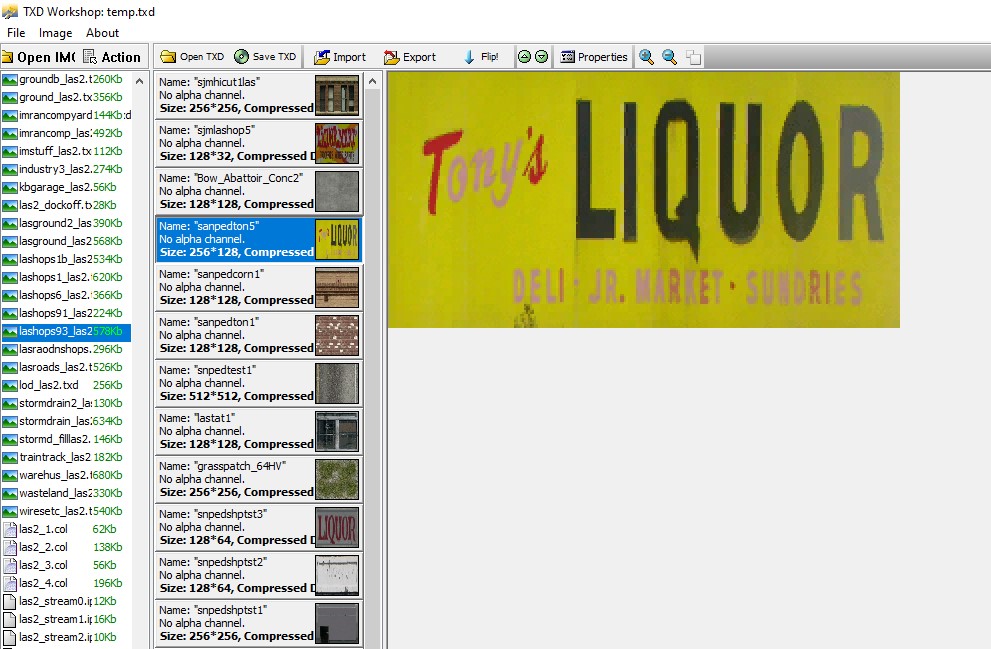Viewport: 991px width, 649px height.
Task: Select texture Bow_Abattoir_Conc2
Action: pos(258,191)
